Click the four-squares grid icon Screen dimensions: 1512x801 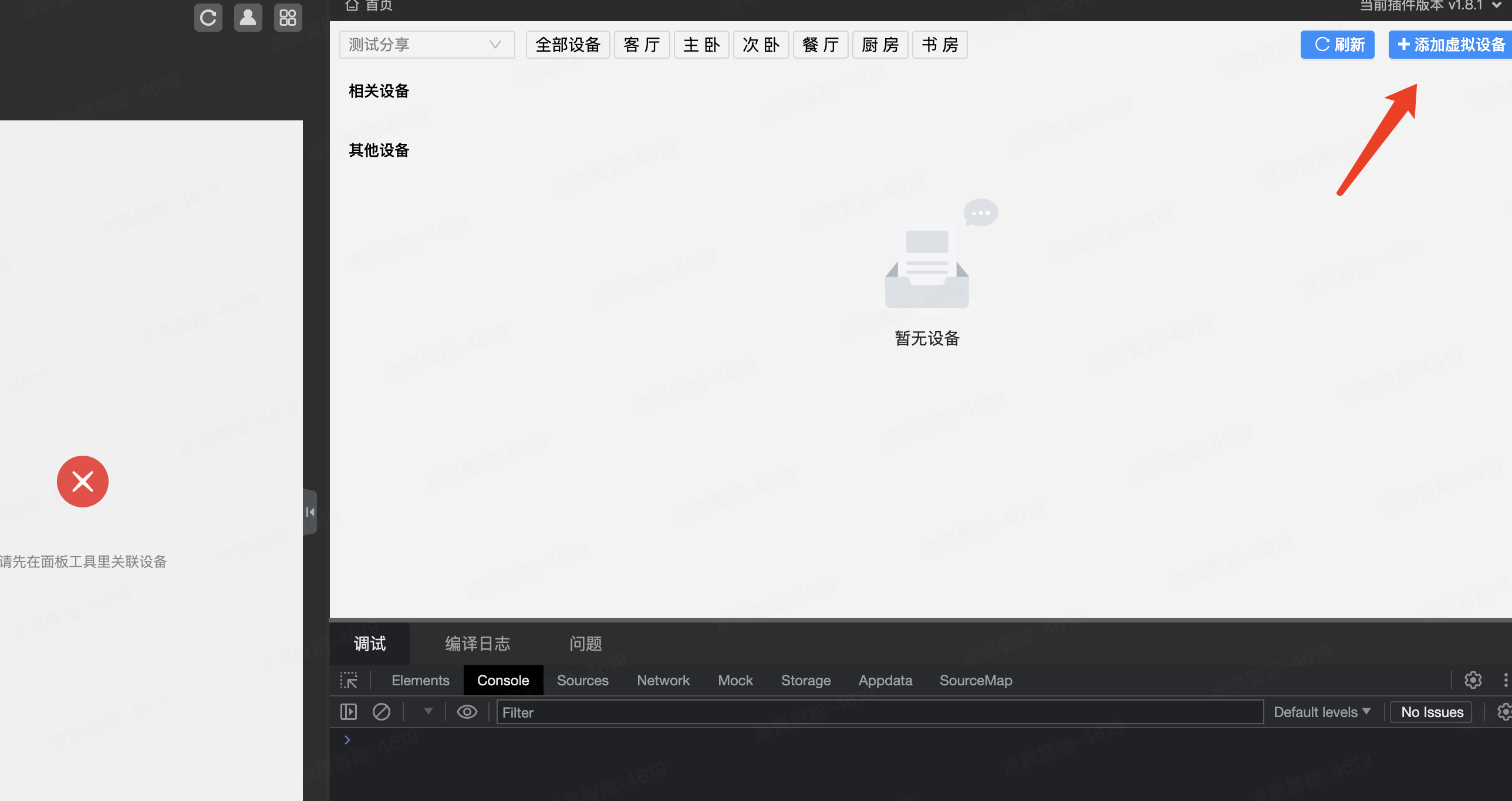click(288, 18)
